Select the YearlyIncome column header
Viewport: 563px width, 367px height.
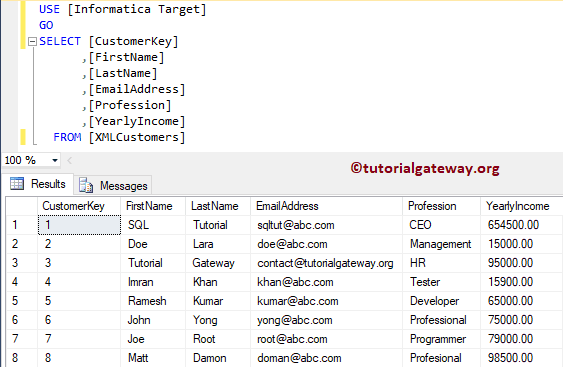[522, 206]
